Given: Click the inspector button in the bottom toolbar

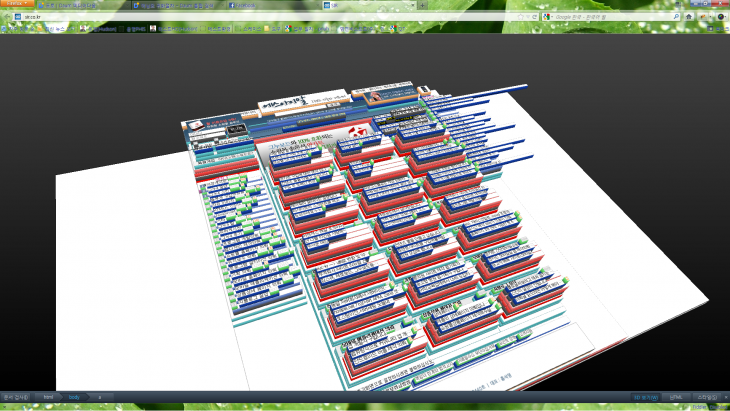Looking at the screenshot, I should click(15, 397).
